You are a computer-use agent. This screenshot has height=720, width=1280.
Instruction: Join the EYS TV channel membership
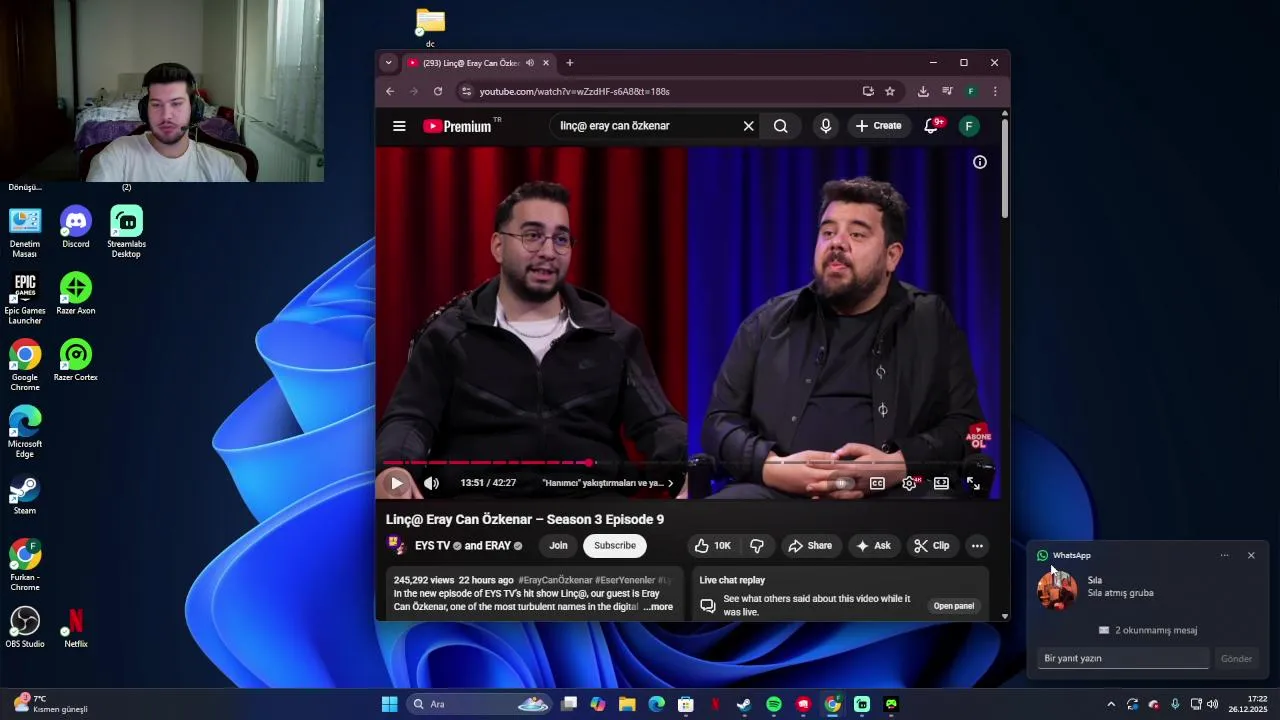click(558, 545)
